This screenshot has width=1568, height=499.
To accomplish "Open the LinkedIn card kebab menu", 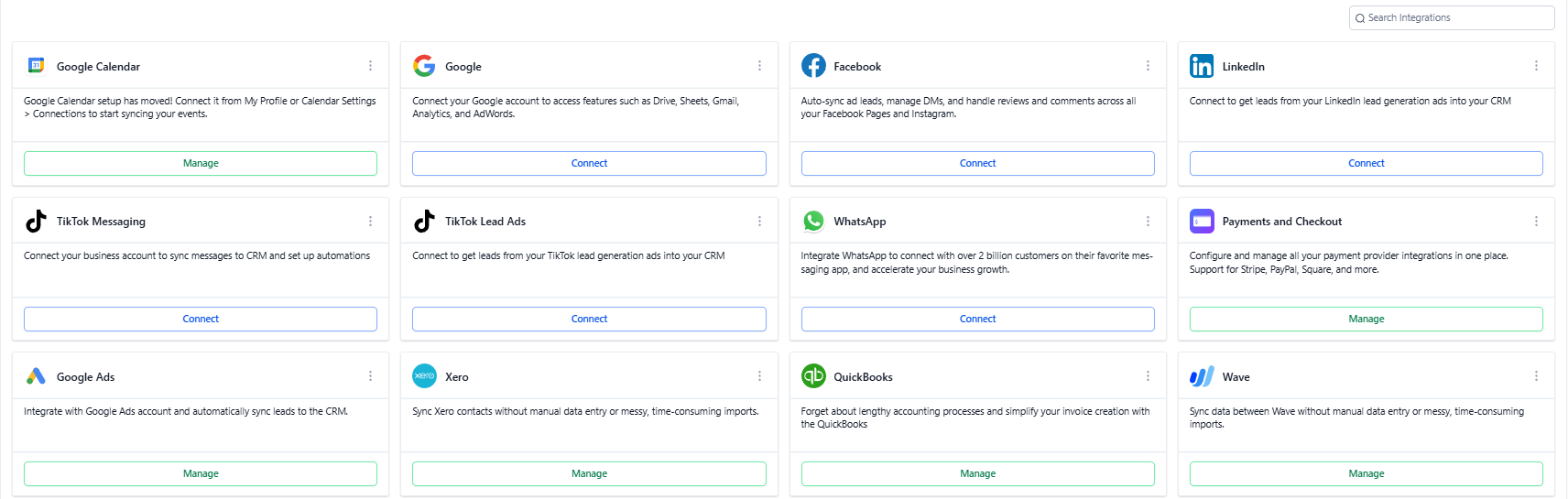I will (x=1536, y=66).
